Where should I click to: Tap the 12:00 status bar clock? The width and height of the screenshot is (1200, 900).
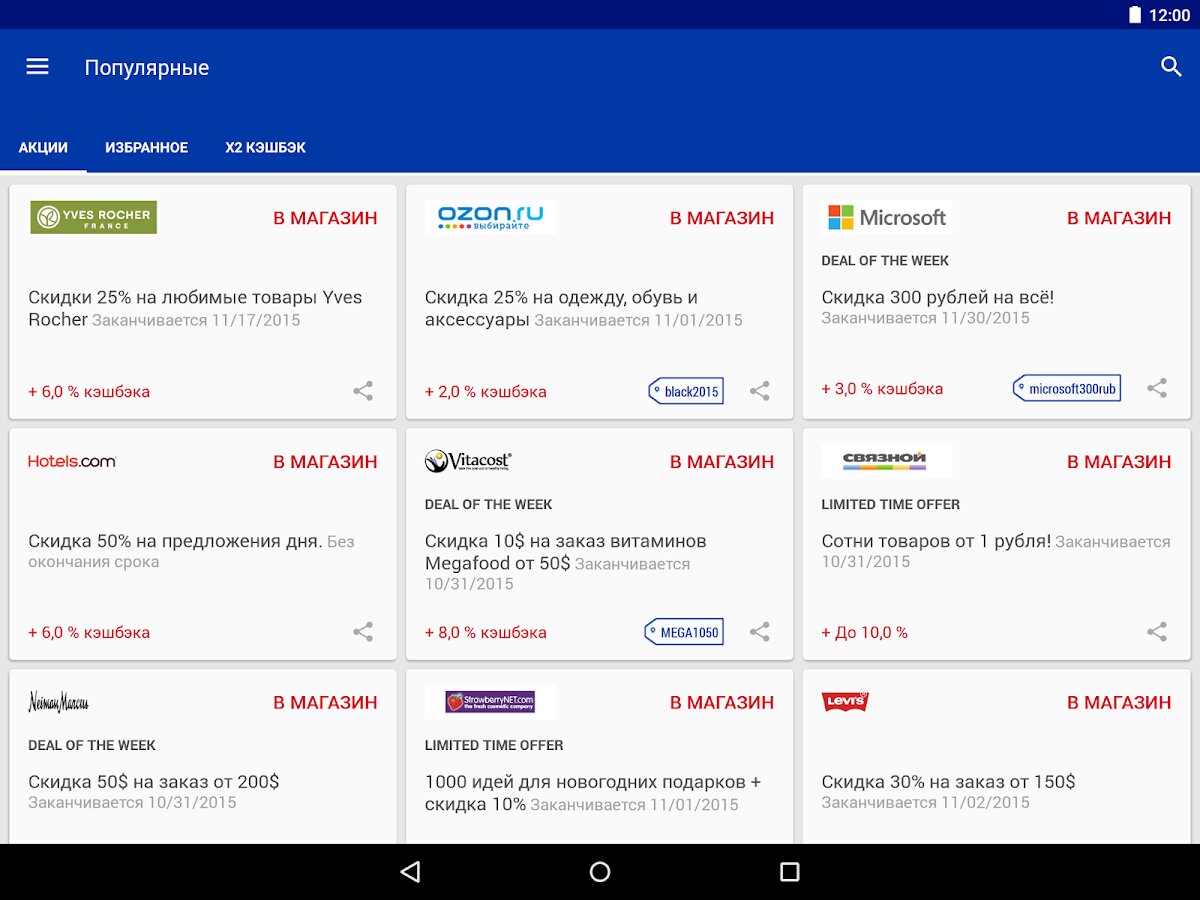point(1169,15)
